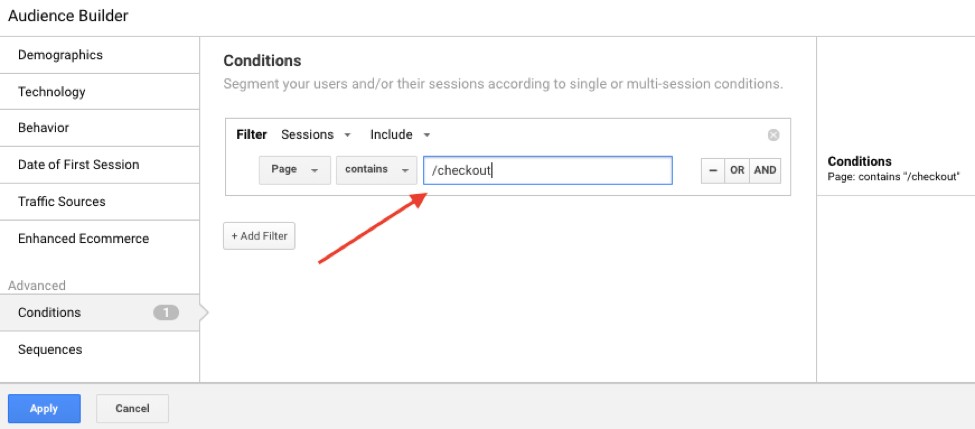975x429 pixels.
Task: Select the Demographics section
Action: [60, 55]
